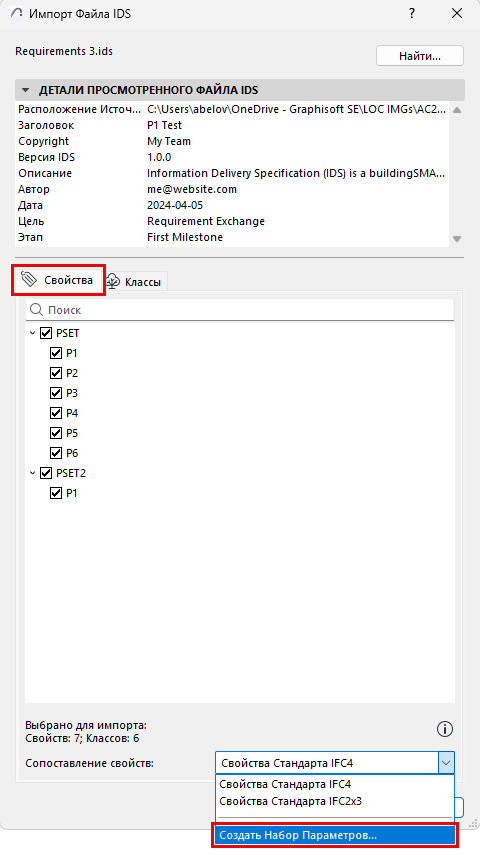Viewport: 480px width, 855px height.
Task: Select the Copyright My Team row
Action: coord(232,141)
